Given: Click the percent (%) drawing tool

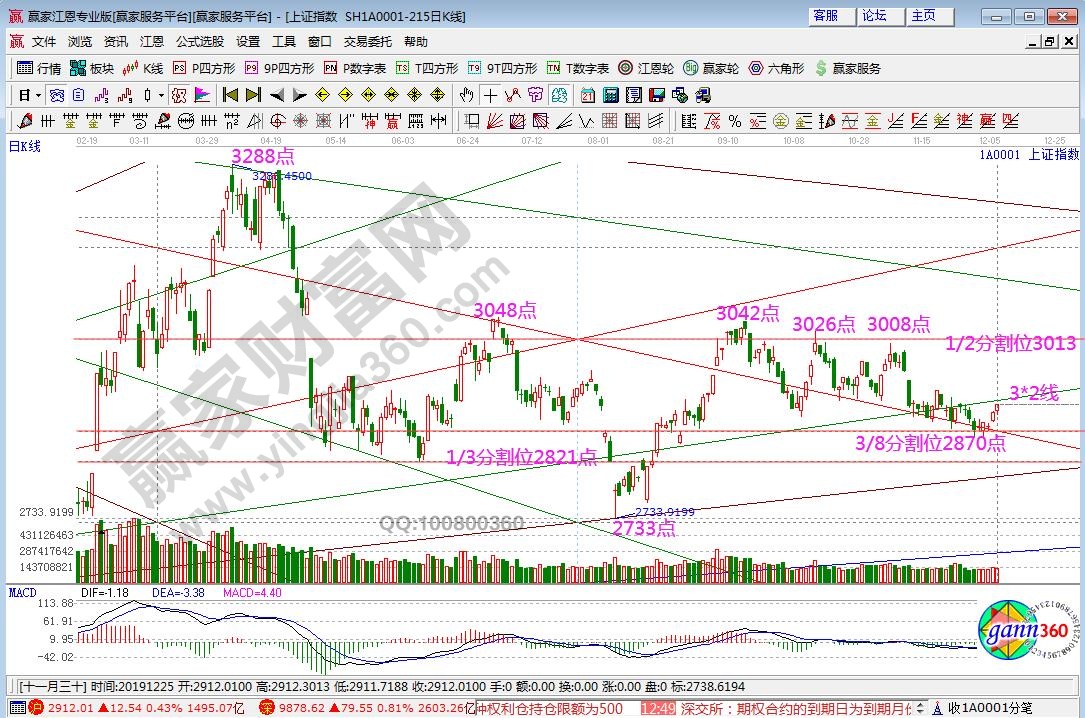Looking at the screenshot, I should (x=735, y=121).
